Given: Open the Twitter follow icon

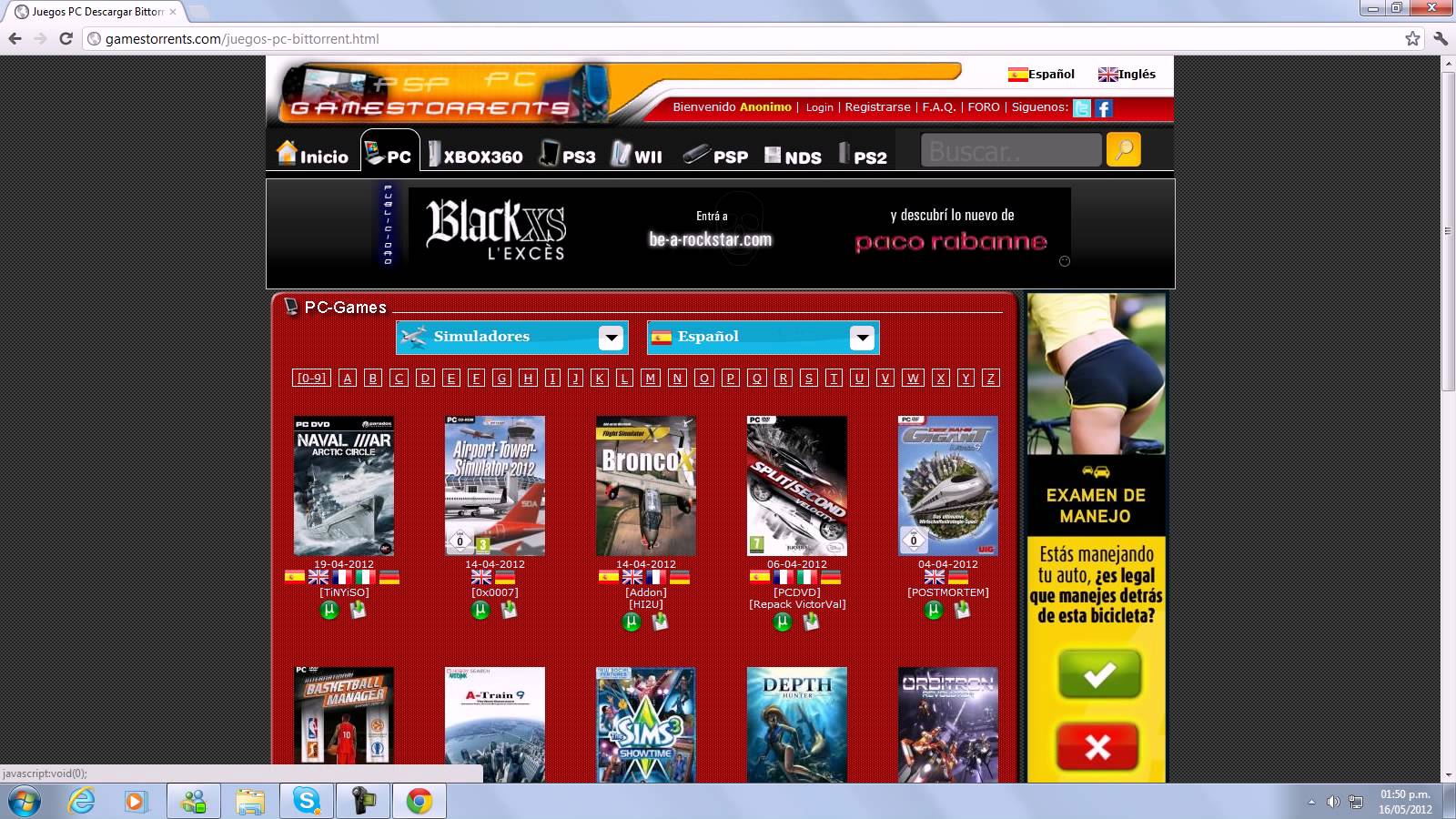Looking at the screenshot, I should tap(1082, 108).
